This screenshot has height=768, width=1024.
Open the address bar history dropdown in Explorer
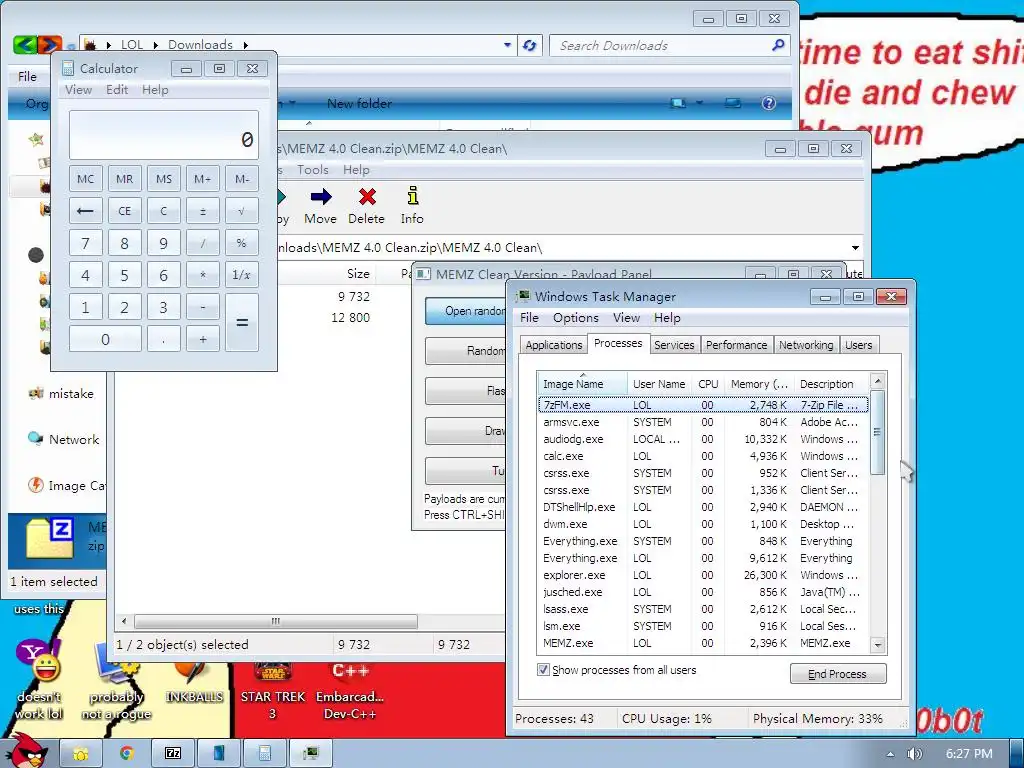click(507, 45)
